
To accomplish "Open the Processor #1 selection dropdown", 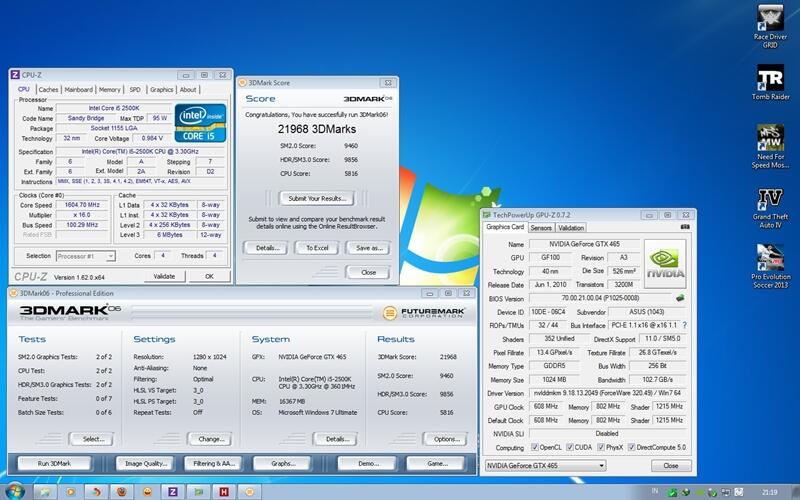I will point(85,256).
